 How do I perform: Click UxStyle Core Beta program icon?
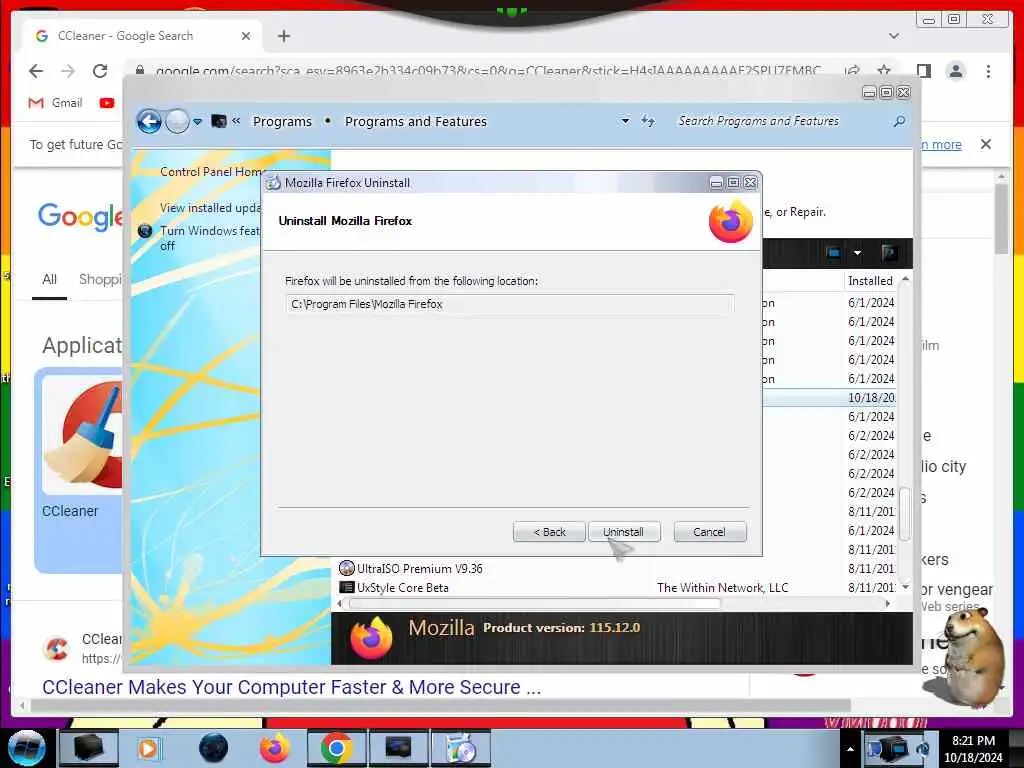347,588
